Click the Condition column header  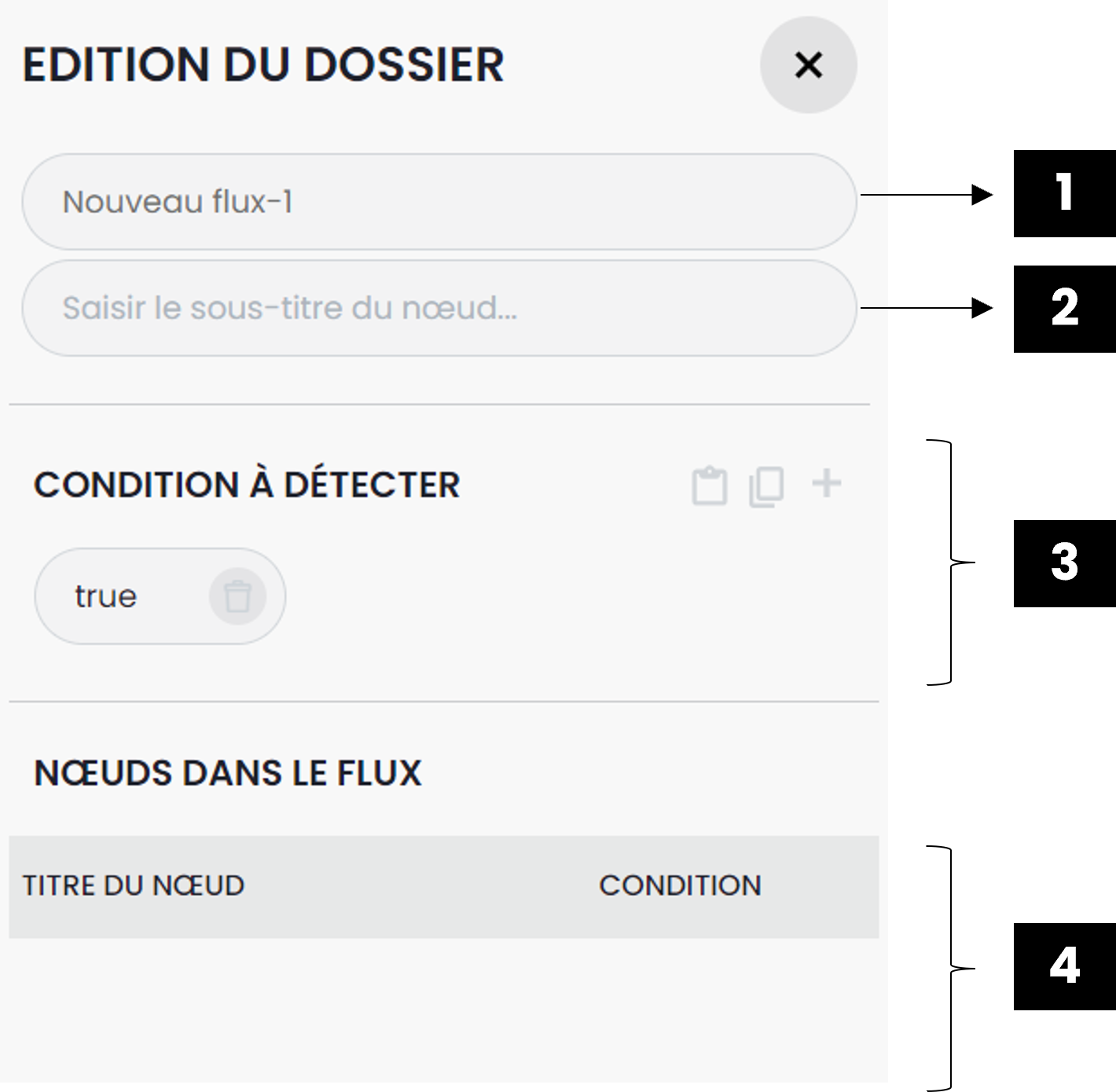[680, 885]
